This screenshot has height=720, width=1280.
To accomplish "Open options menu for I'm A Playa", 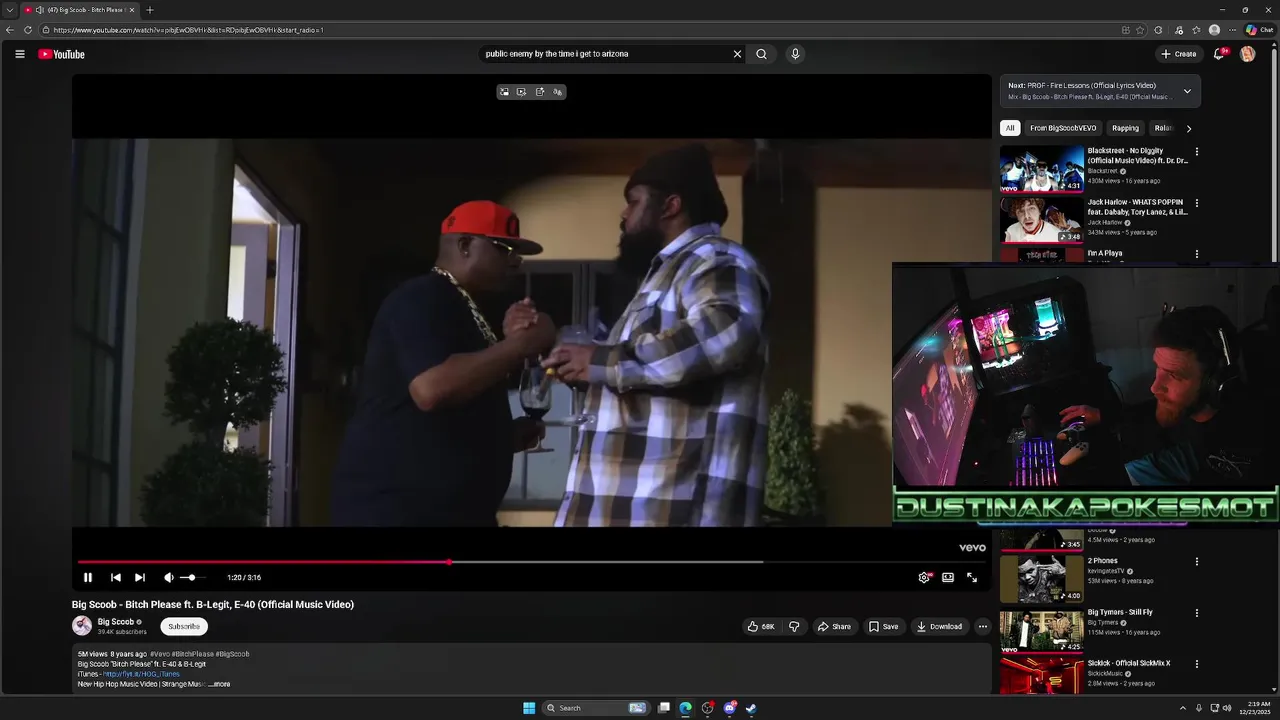I will coord(1196,254).
